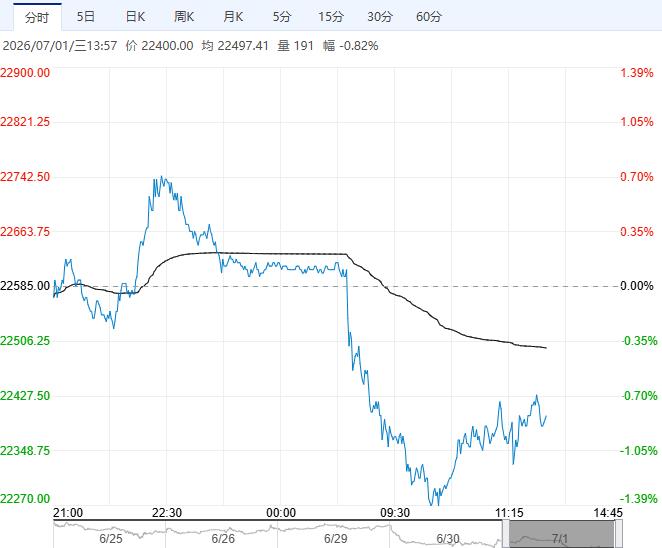Jump to 6/30 on the mini timeline
662x548 pixels.
click(x=448, y=539)
